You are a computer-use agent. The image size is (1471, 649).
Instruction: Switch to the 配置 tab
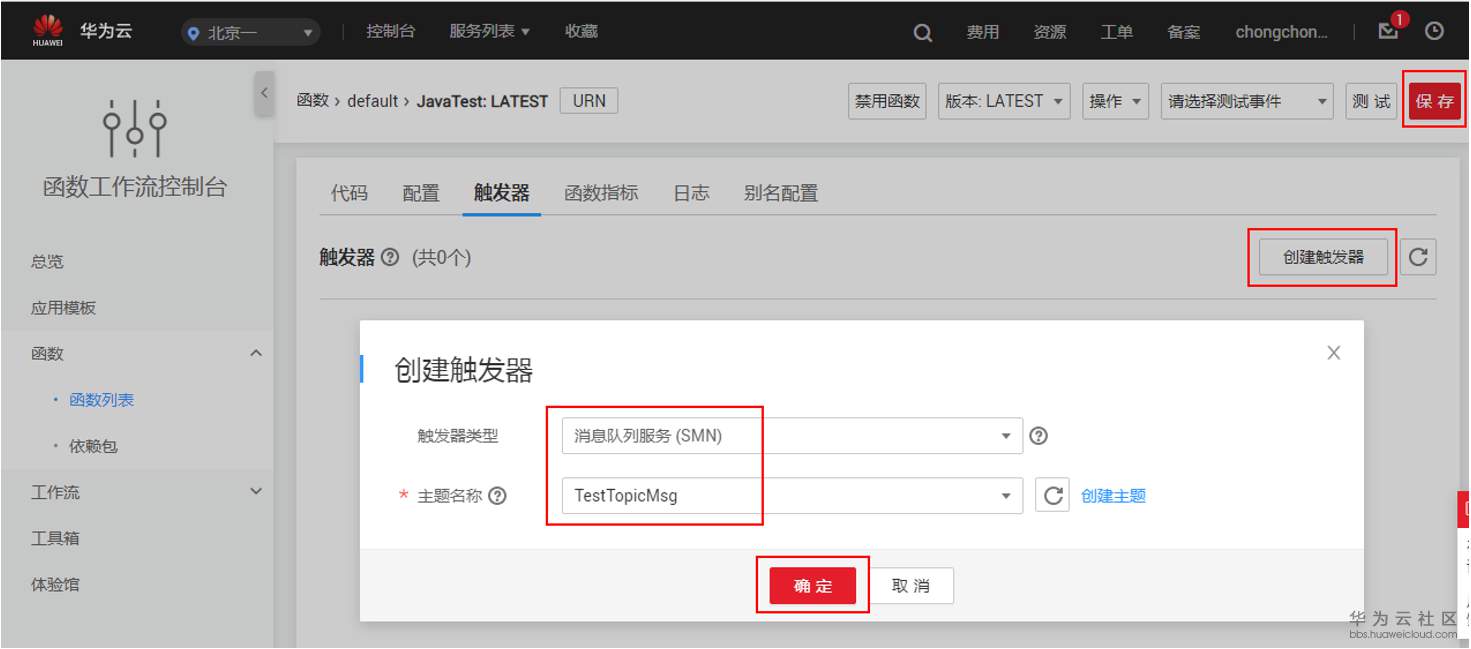point(421,193)
